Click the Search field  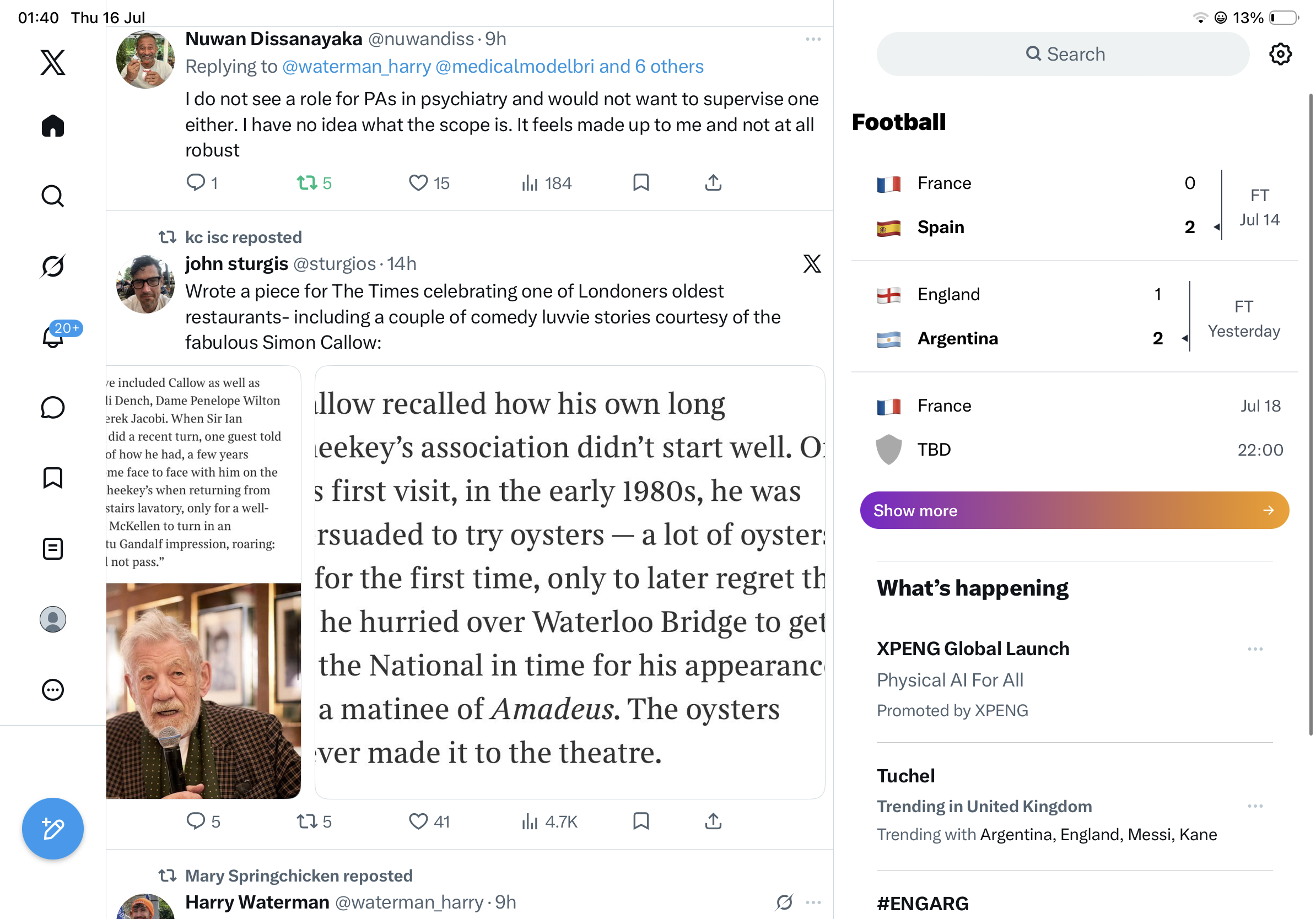tap(1062, 54)
